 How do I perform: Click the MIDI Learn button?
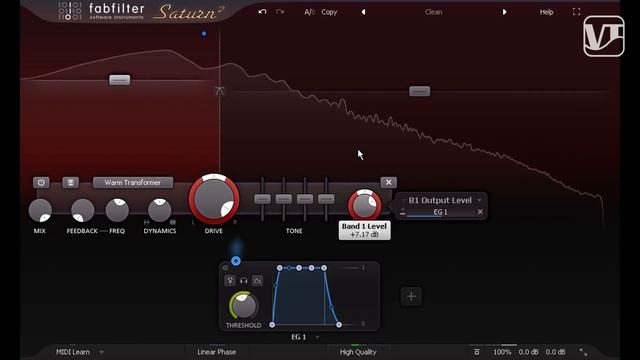pos(73,352)
